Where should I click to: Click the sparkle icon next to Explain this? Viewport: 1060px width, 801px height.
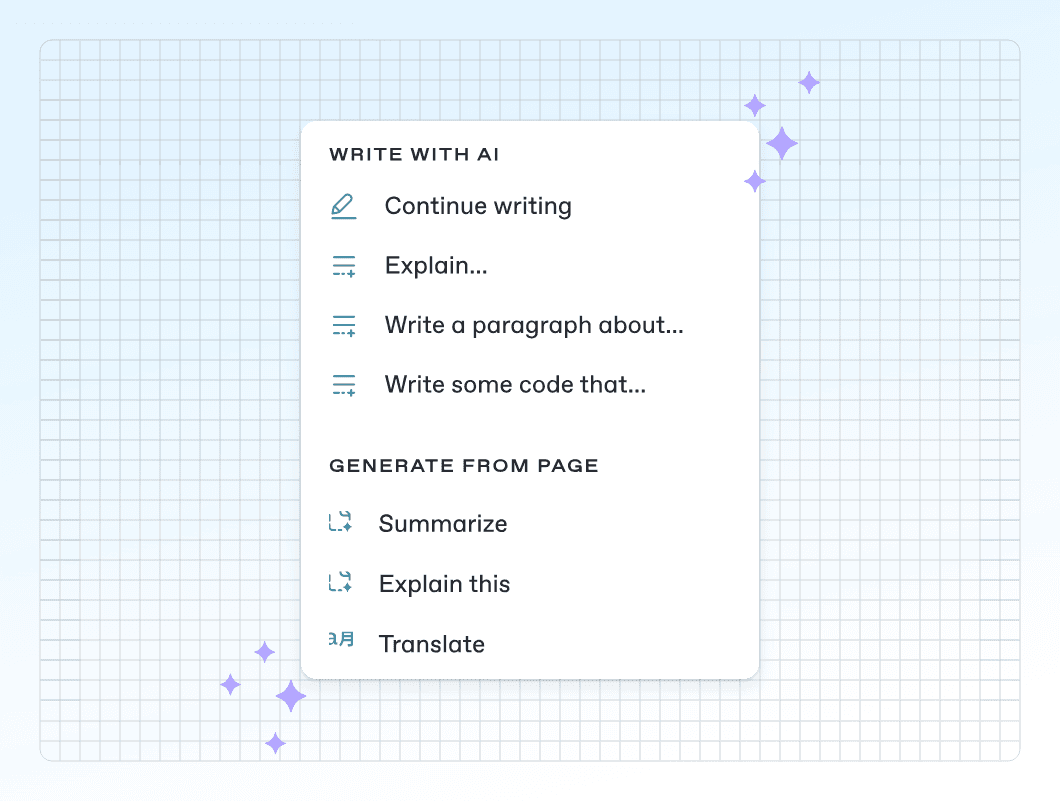(341, 583)
